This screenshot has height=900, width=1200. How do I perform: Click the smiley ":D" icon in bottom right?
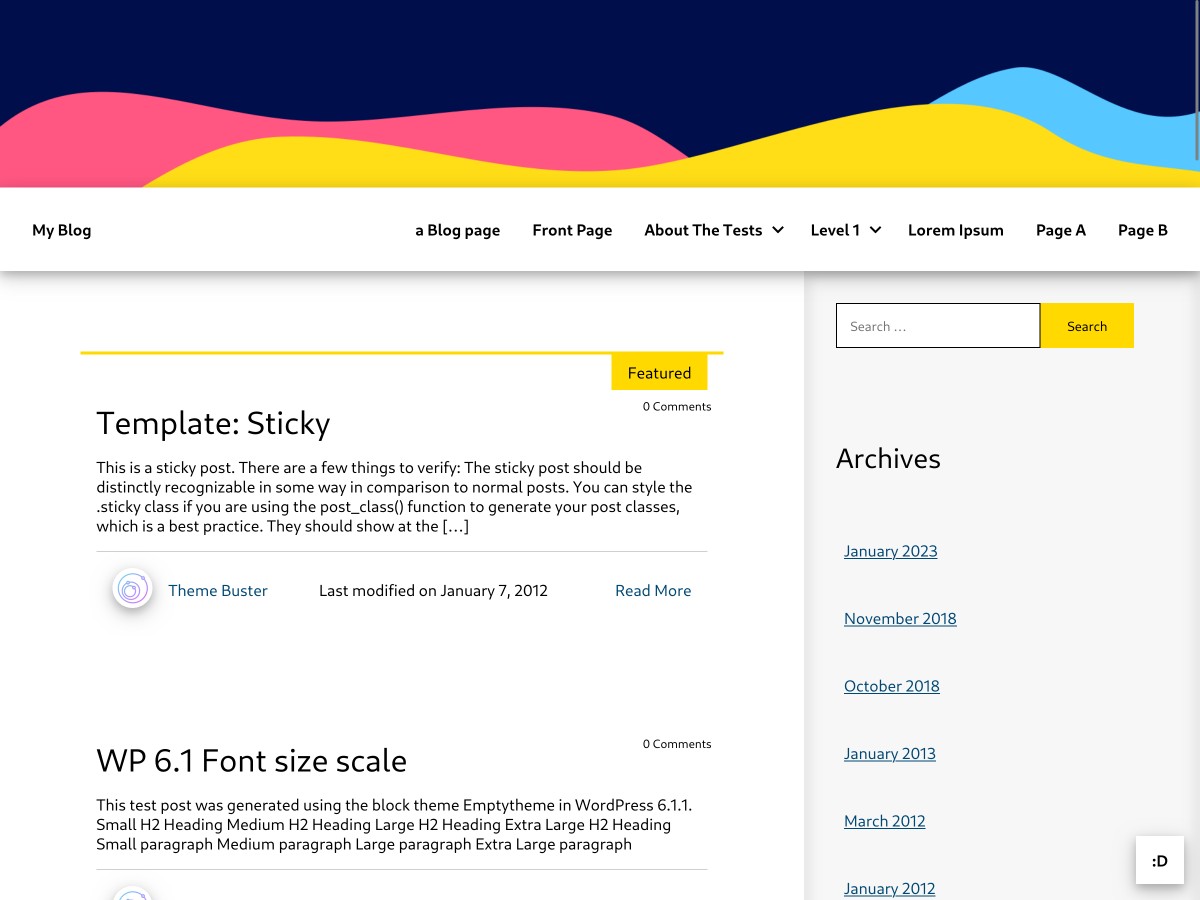[x=1159, y=860]
